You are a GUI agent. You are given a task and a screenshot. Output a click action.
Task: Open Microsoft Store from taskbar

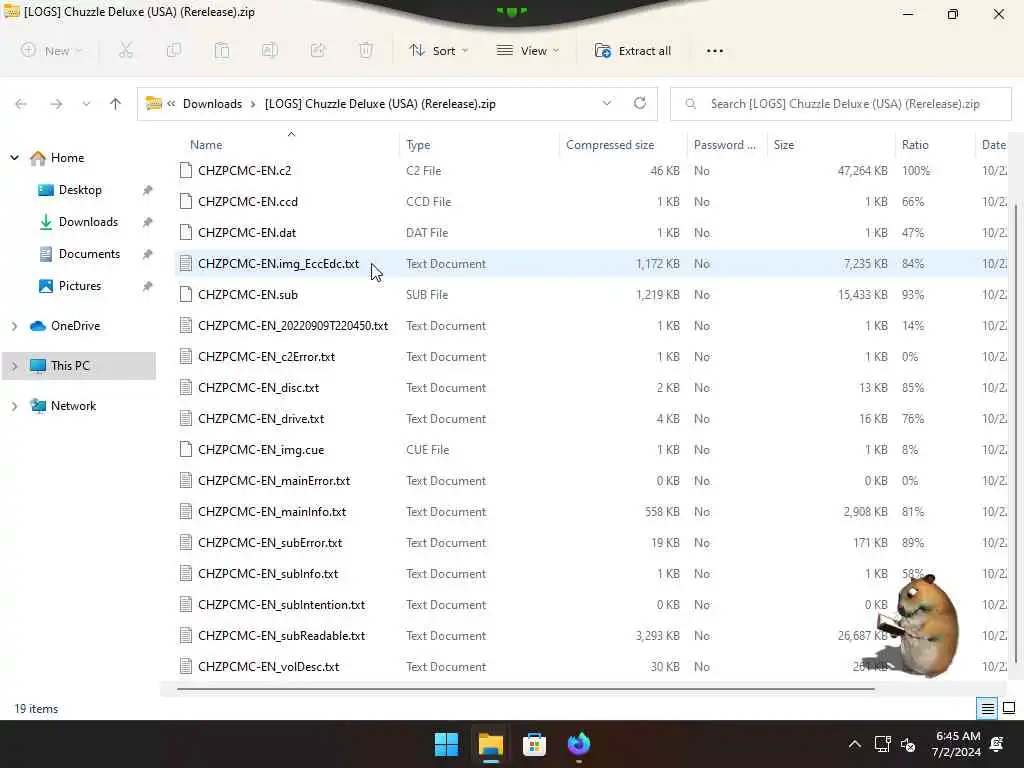pos(534,744)
